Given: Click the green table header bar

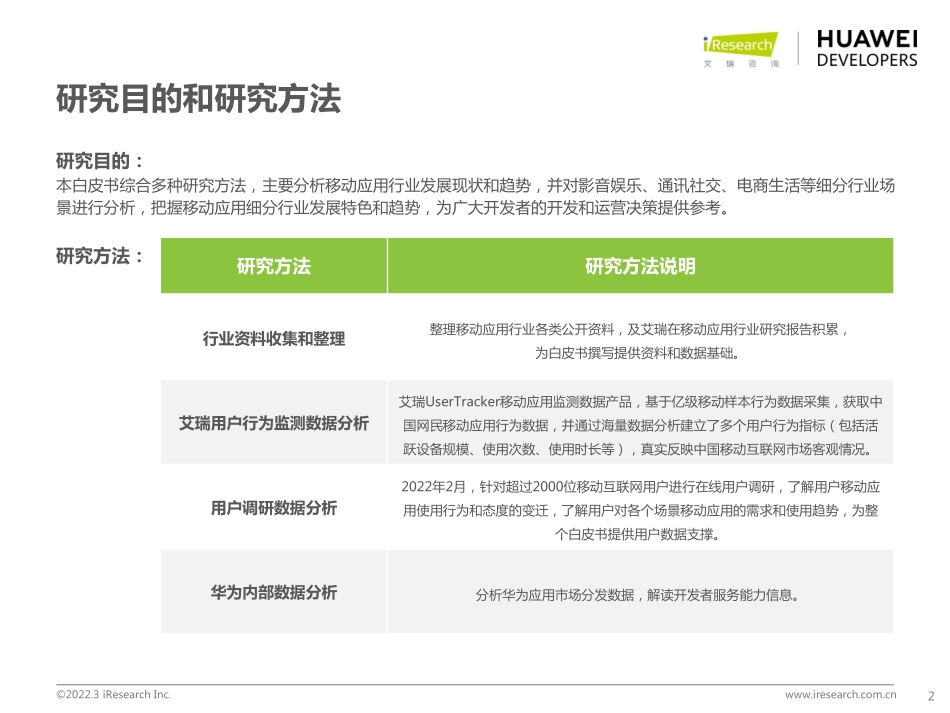Looking at the screenshot, I should point(525,266).
